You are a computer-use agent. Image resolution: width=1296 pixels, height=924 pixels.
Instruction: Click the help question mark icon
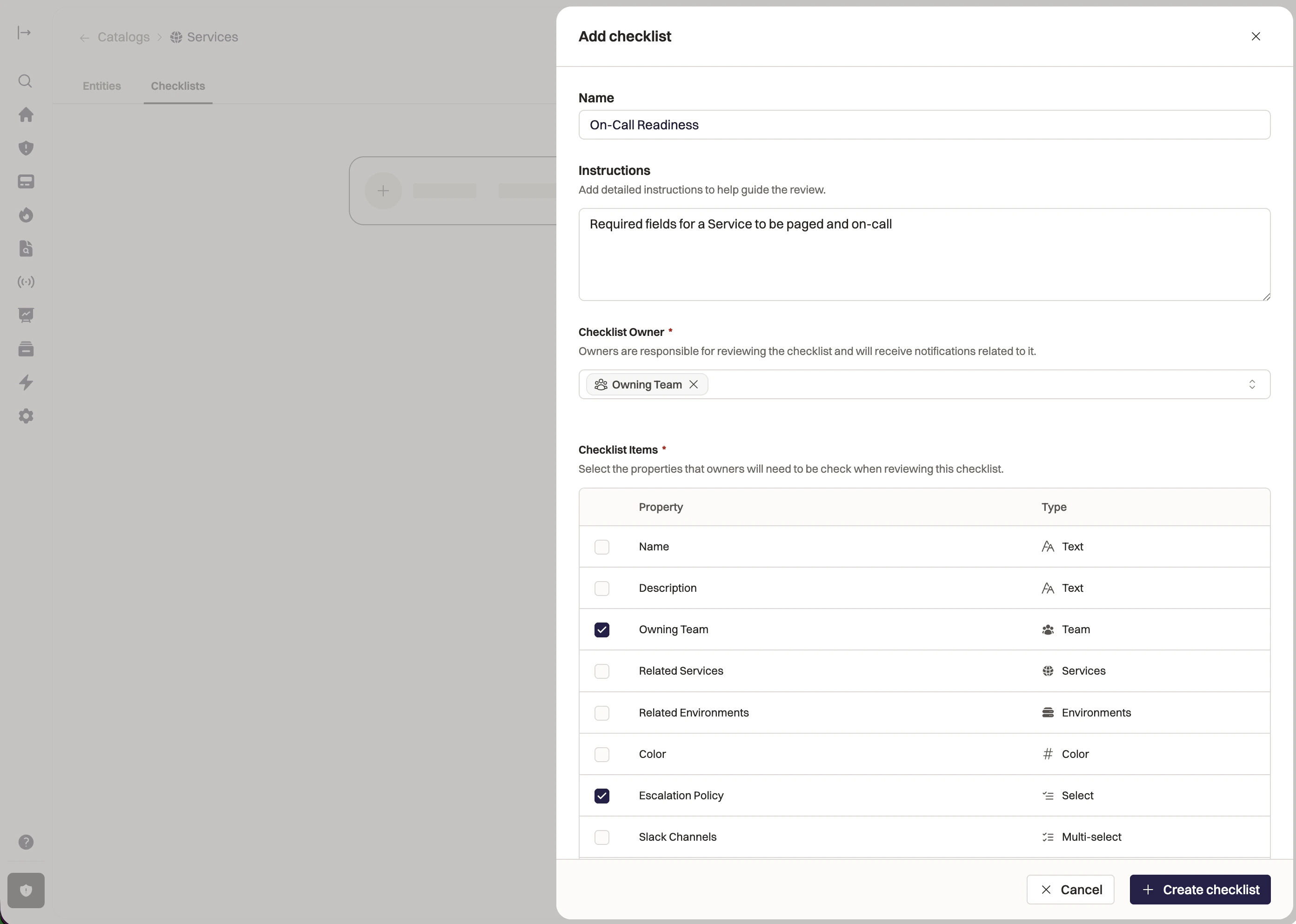[26, 842]
